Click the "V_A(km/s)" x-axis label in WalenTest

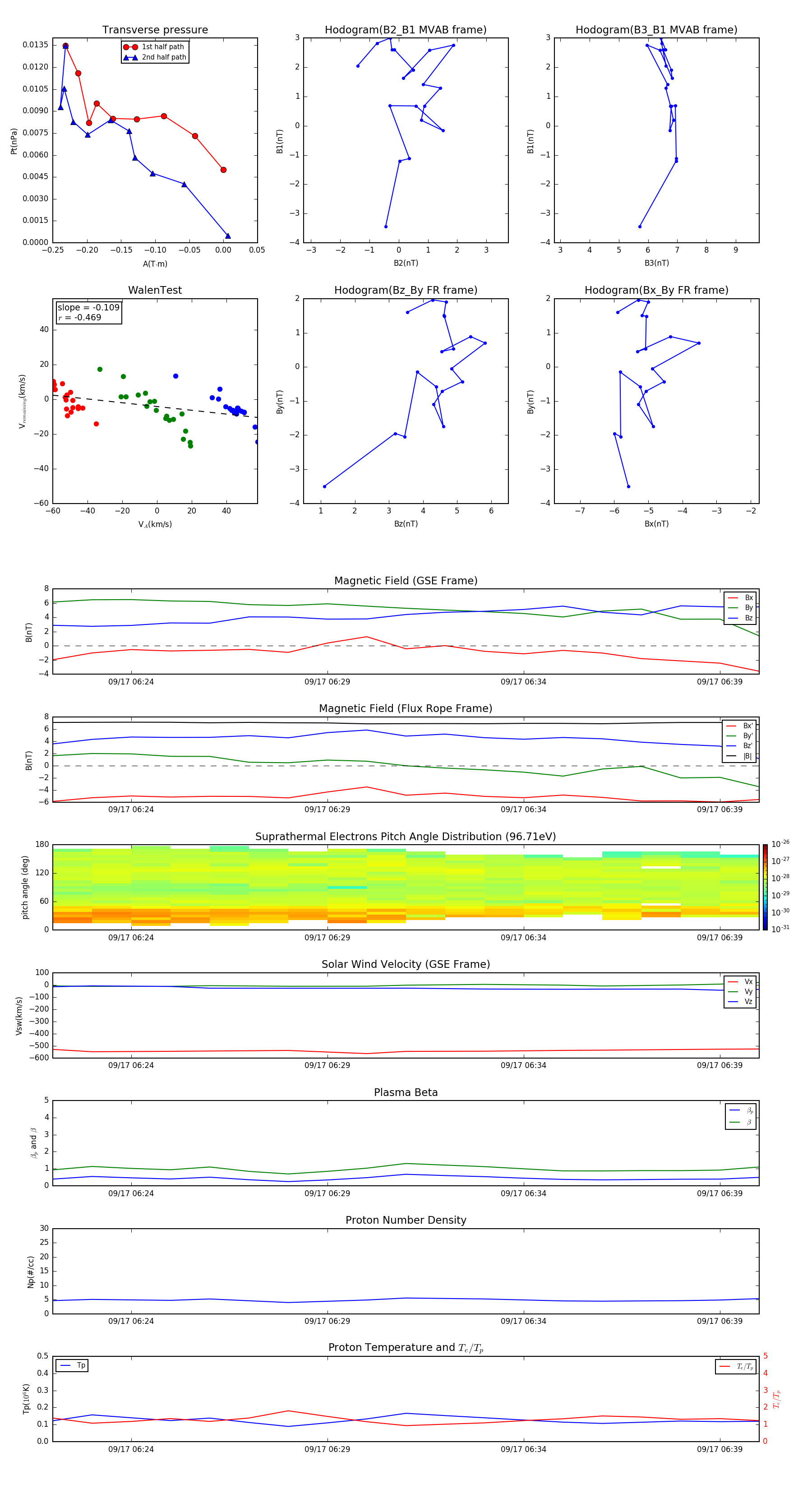[155, 524]
